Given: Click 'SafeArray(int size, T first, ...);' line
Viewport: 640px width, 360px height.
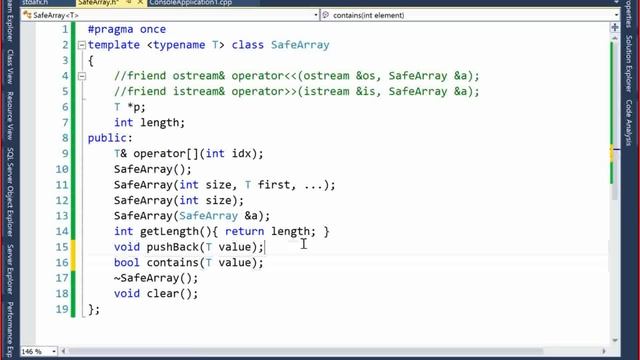Looking at the screenshot, I should 224,185.
